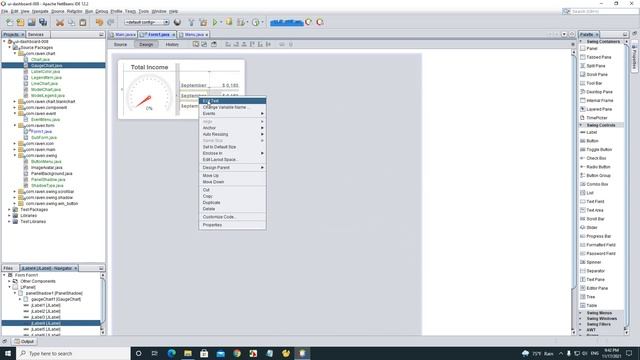This screenshot has height=360, width=640.
Task: Choose Customize Code in context menu
Action: (x=232, y=217)
